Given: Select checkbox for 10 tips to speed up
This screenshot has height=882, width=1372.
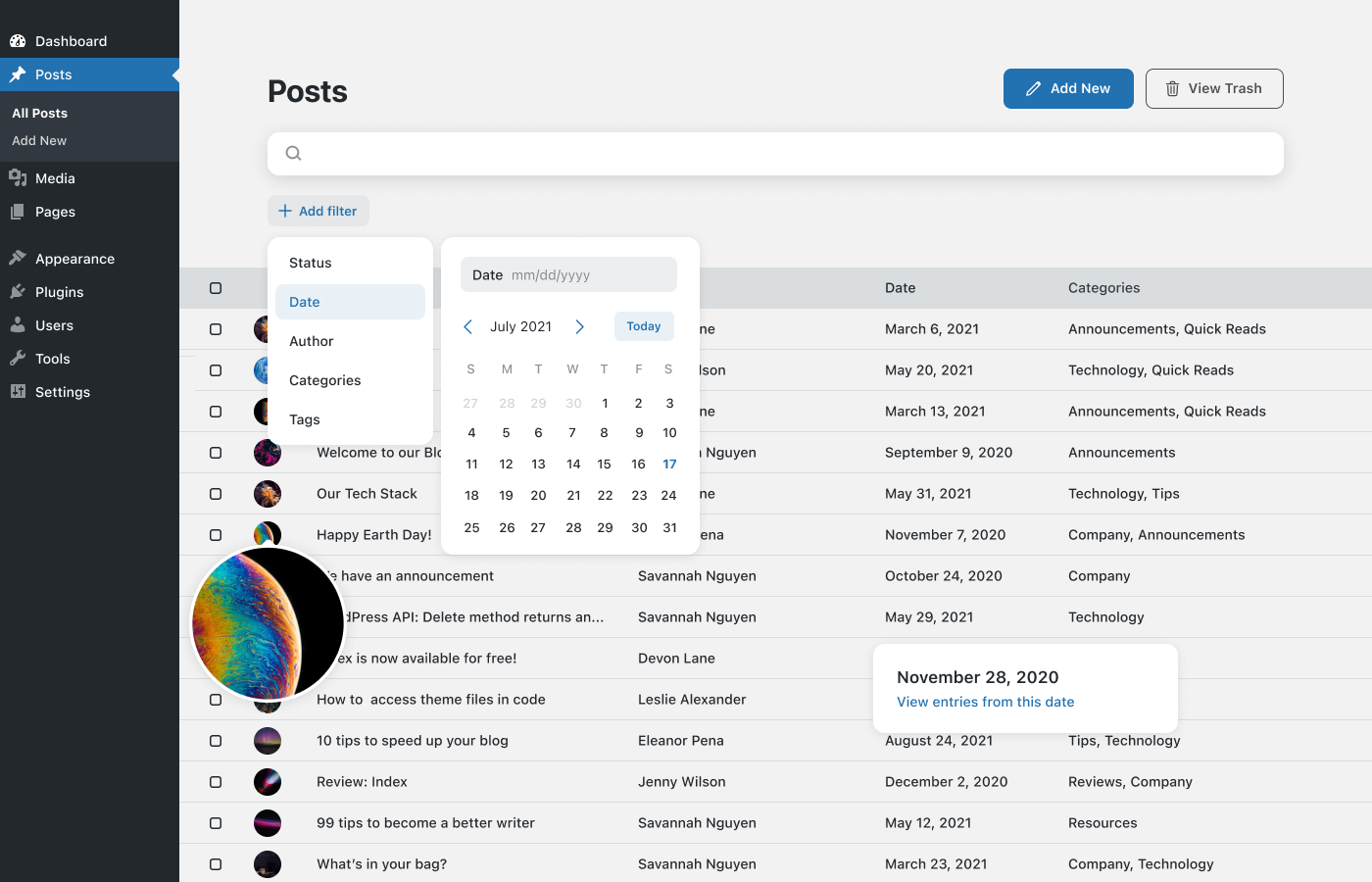Looking at the screenshot, I should [x=216, y=741].
